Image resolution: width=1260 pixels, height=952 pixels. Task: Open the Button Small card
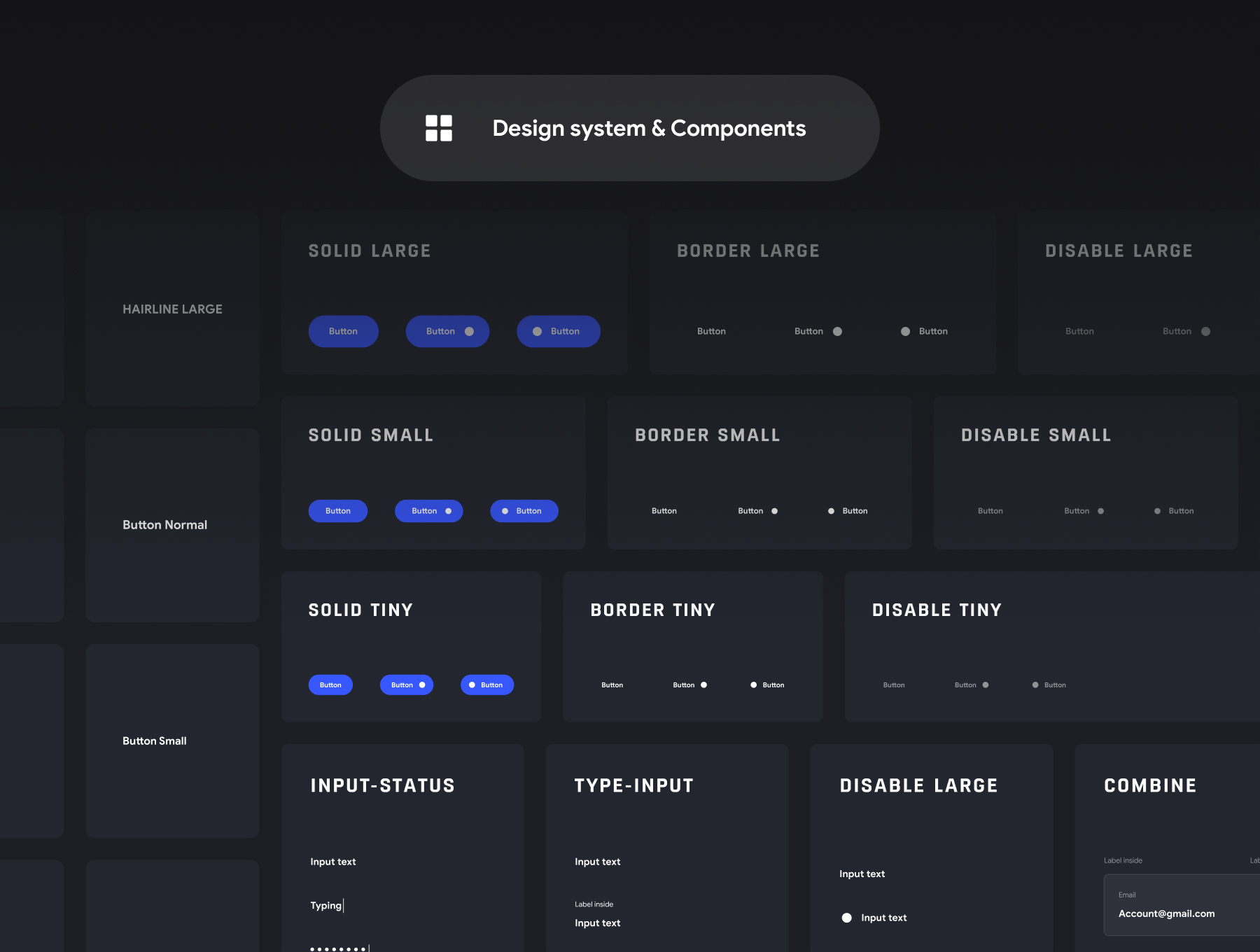coord(172,741)
